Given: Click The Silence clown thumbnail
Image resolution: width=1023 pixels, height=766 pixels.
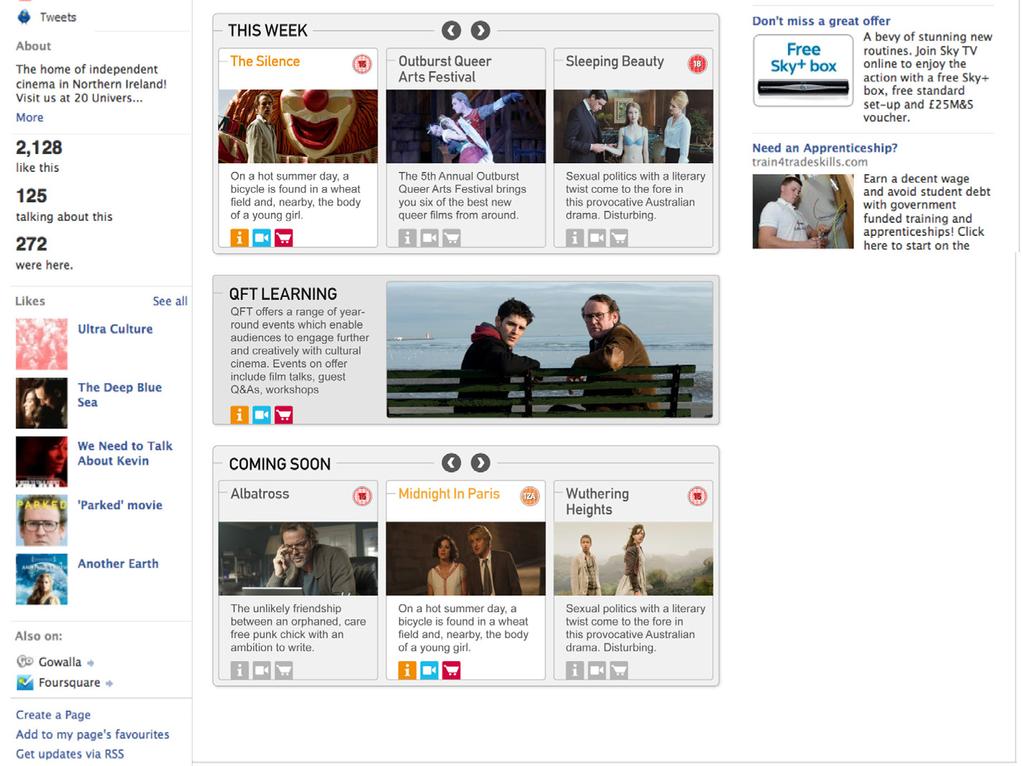Looking at the screenshot, I should (298, 127).
